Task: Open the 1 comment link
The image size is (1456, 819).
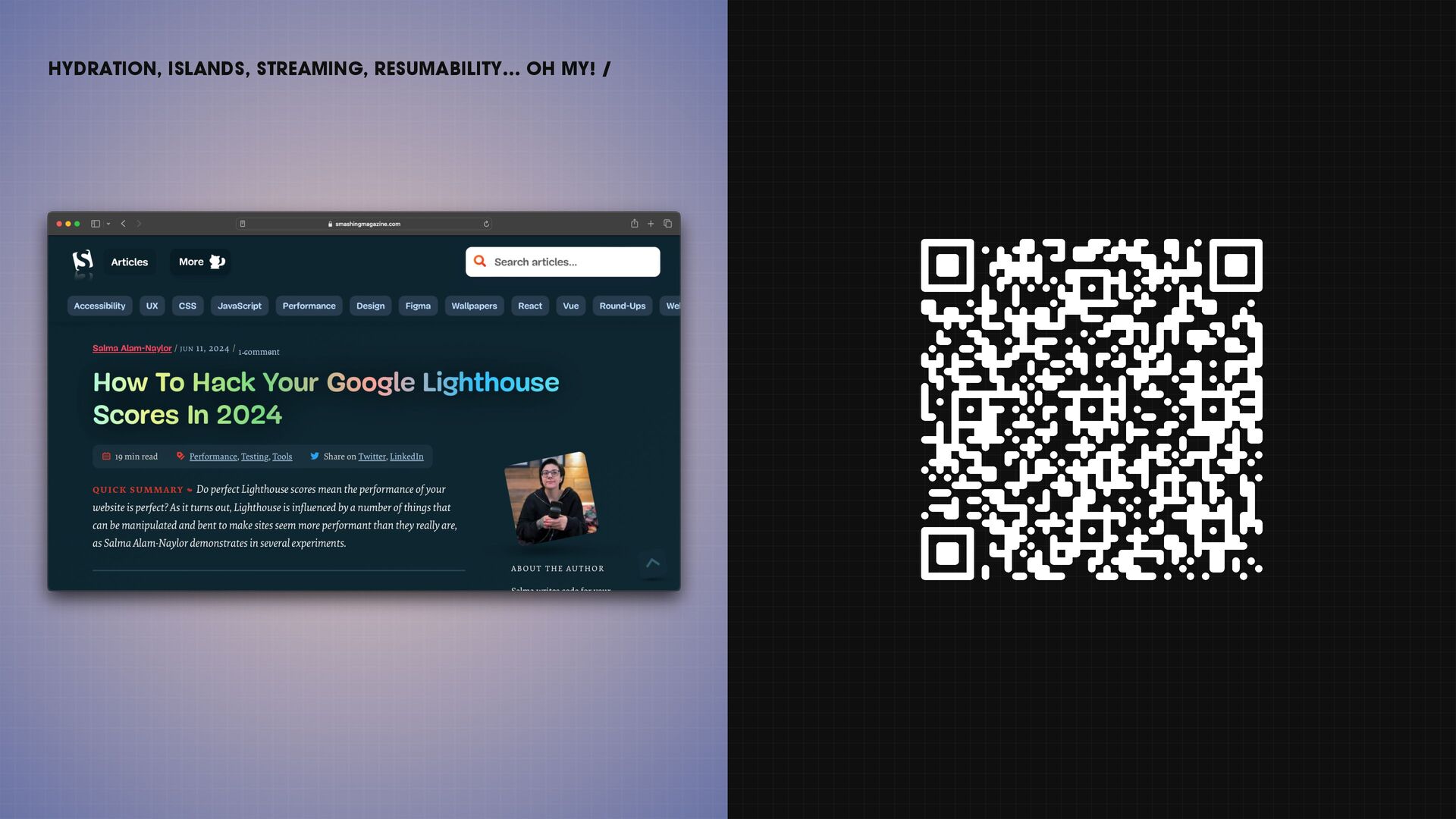Action: pos(259,352)
